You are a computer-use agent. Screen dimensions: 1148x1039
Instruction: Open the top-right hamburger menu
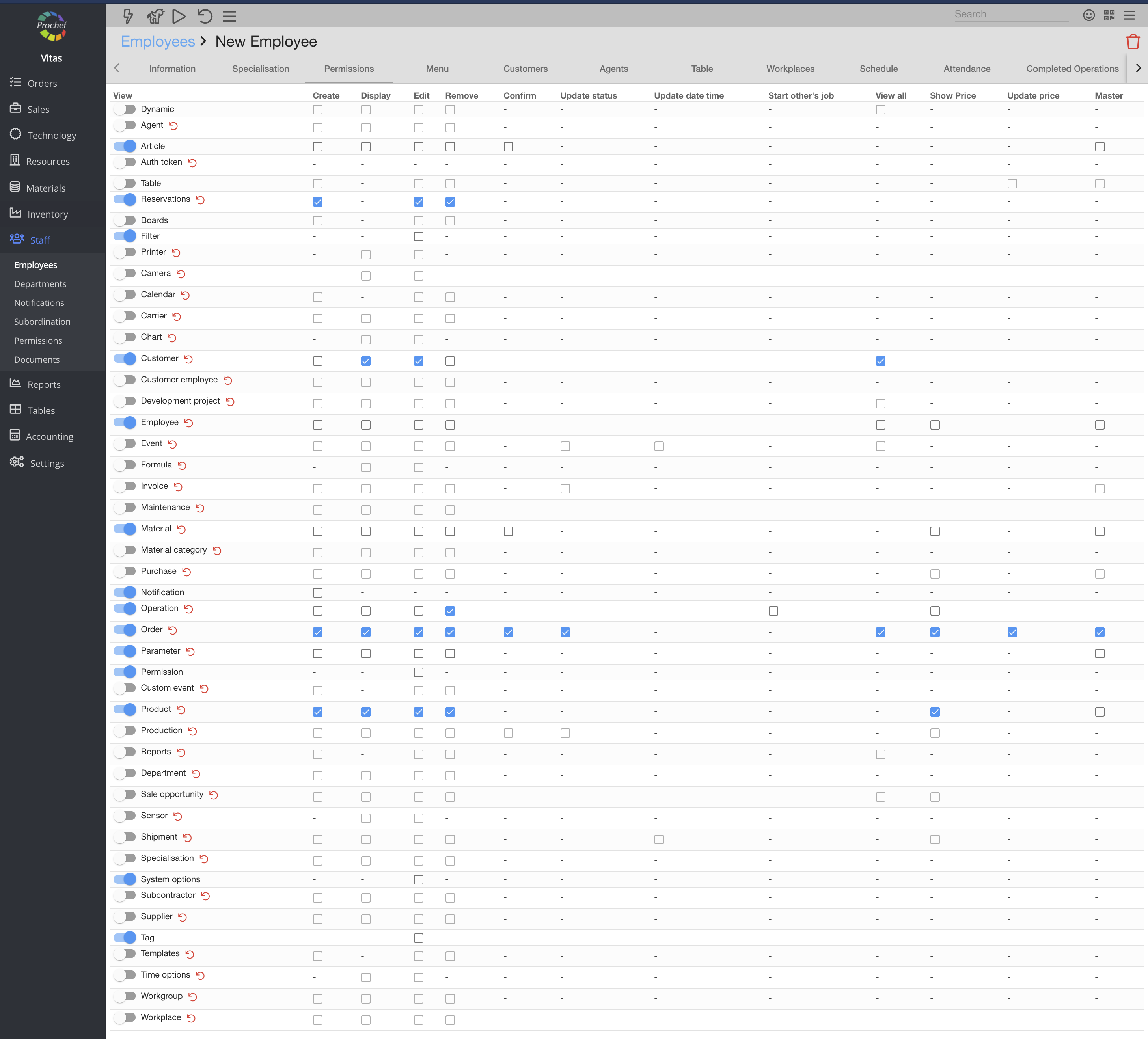(x=1129, y=15)
